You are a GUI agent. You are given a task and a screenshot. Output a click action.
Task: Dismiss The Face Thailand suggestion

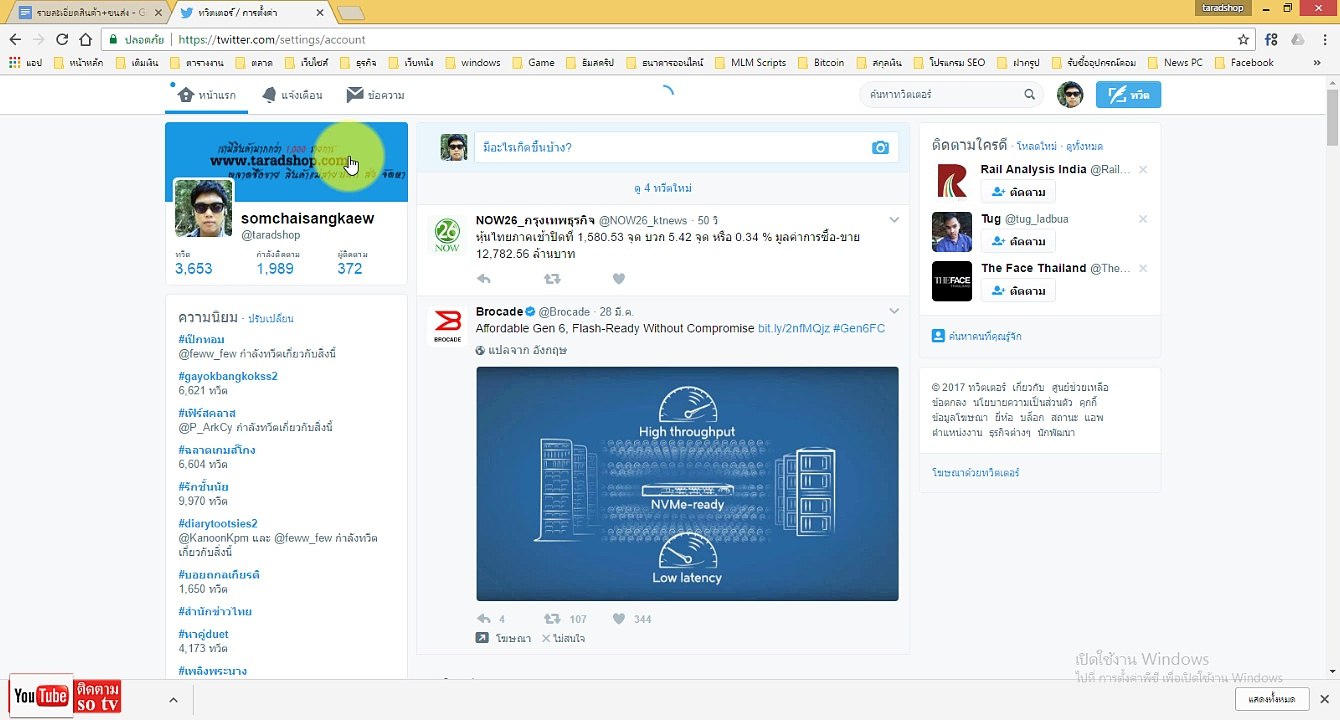1143,268
